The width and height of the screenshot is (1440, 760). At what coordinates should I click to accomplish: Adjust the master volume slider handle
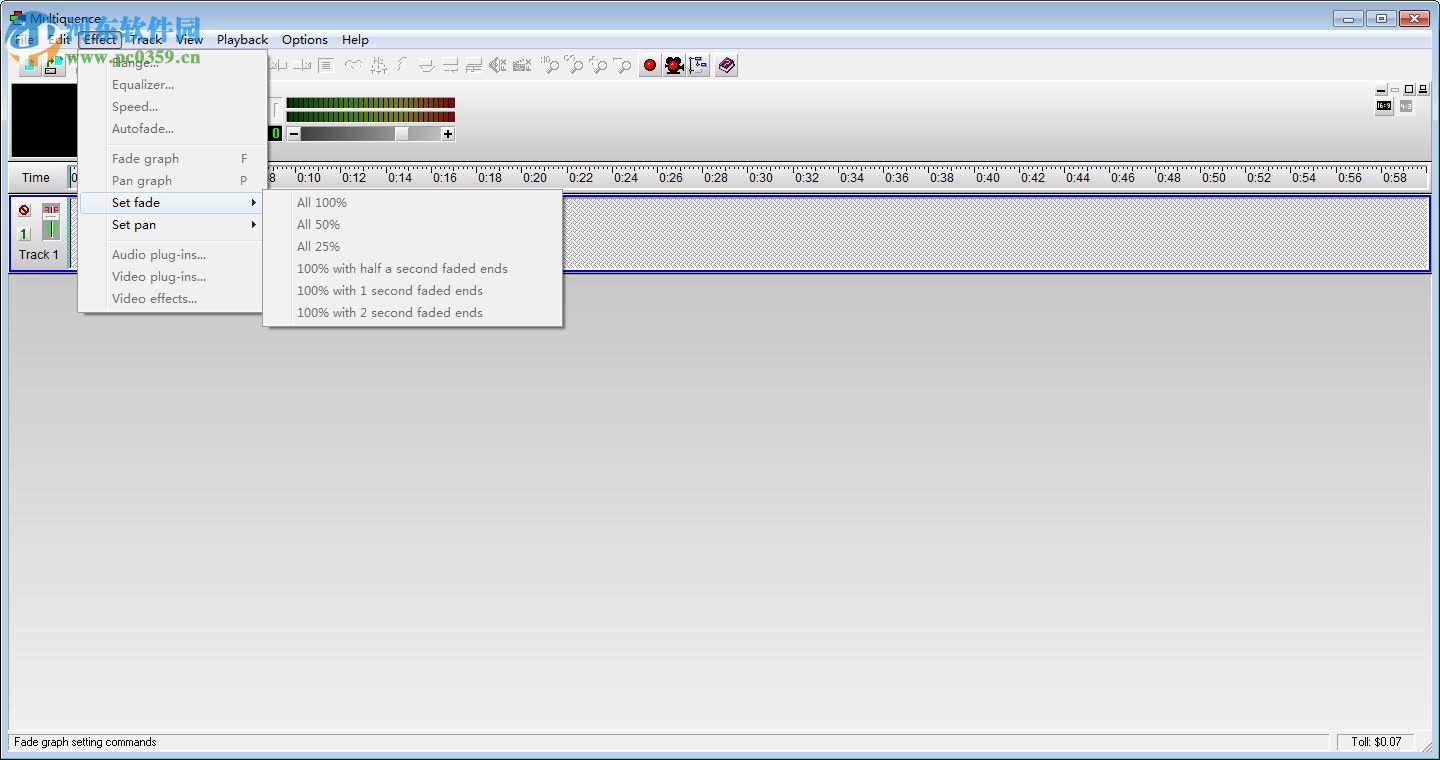point(401,134)
